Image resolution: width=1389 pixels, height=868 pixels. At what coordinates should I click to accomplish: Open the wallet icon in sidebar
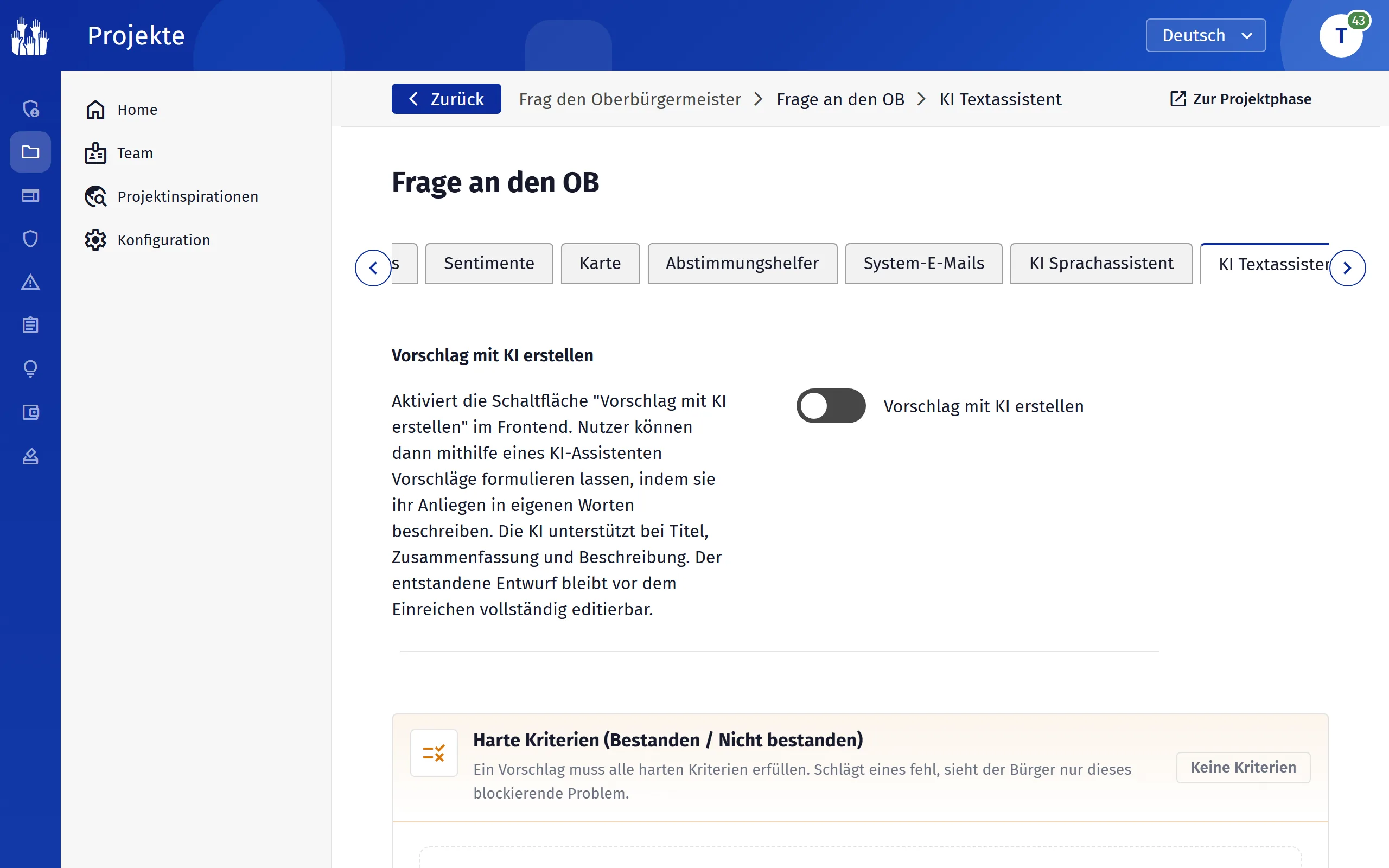click(x=30, y=412)
